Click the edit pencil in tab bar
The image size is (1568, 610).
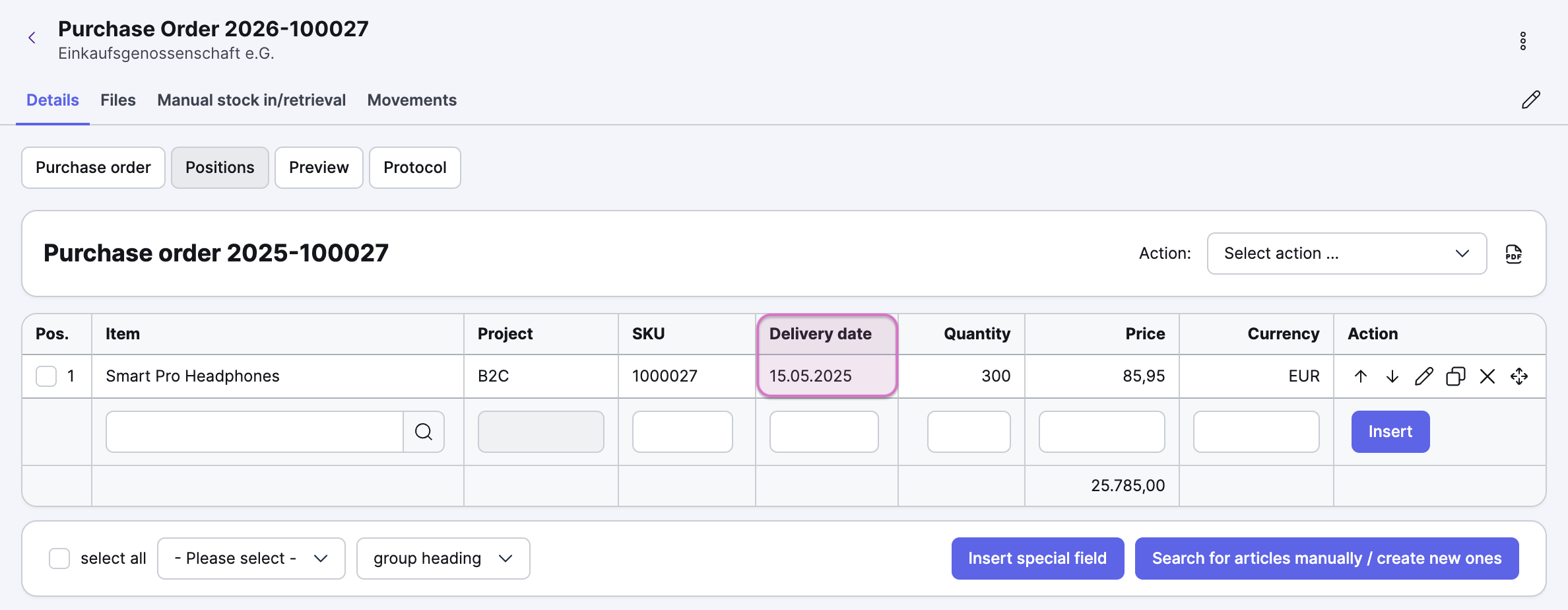click(1530, 100)
